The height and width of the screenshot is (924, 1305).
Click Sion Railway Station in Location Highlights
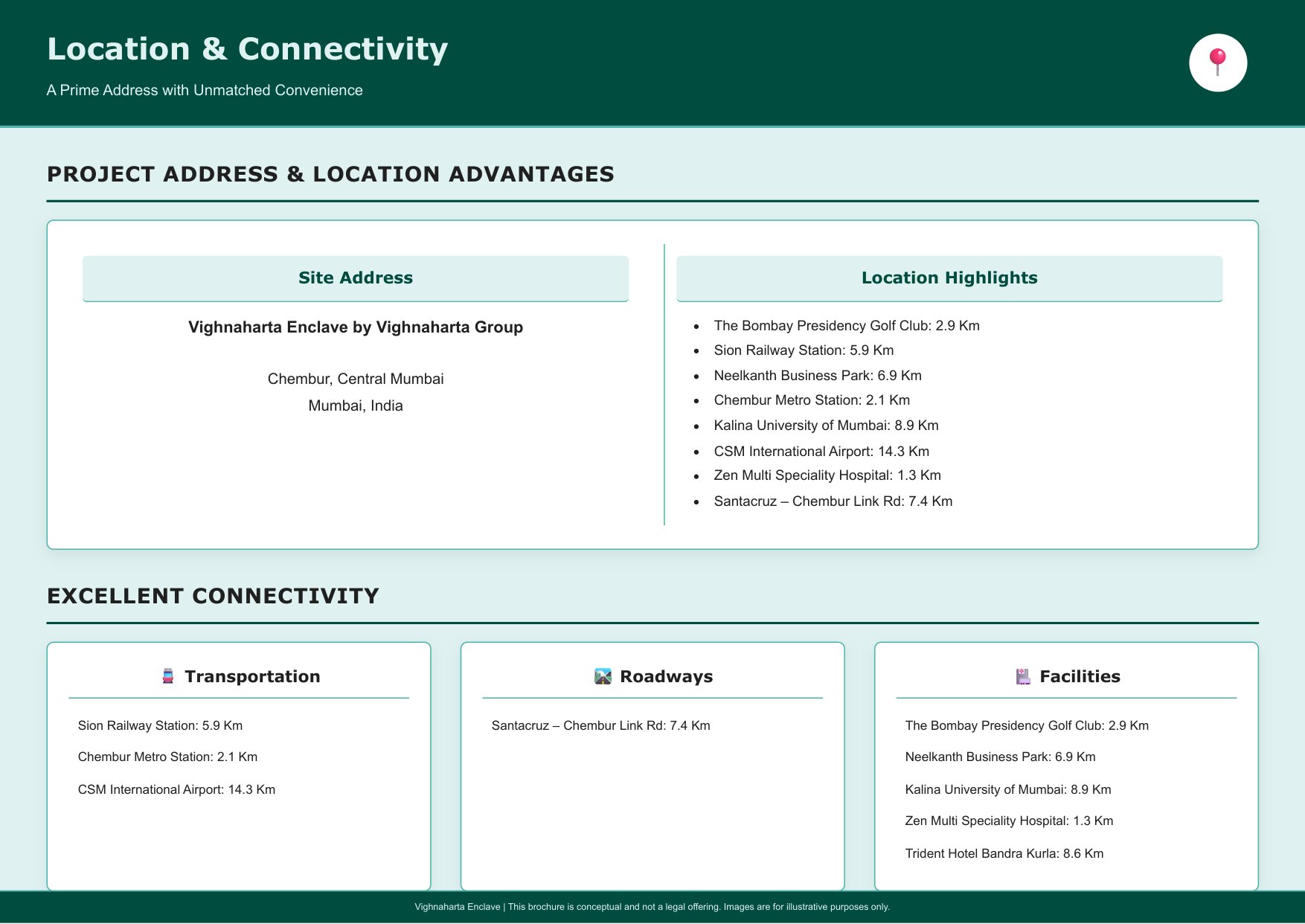pyautogui.click(x=804, y=350)
